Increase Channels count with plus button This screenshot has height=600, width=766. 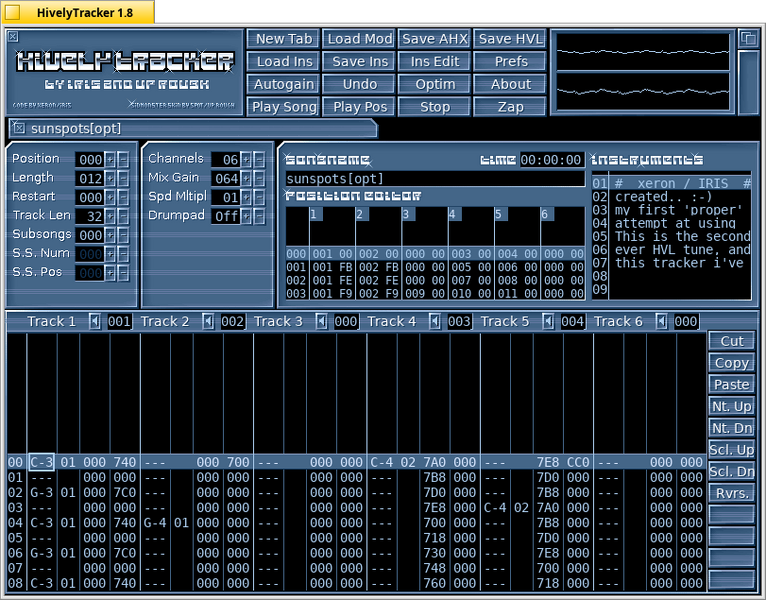point(246,159)
